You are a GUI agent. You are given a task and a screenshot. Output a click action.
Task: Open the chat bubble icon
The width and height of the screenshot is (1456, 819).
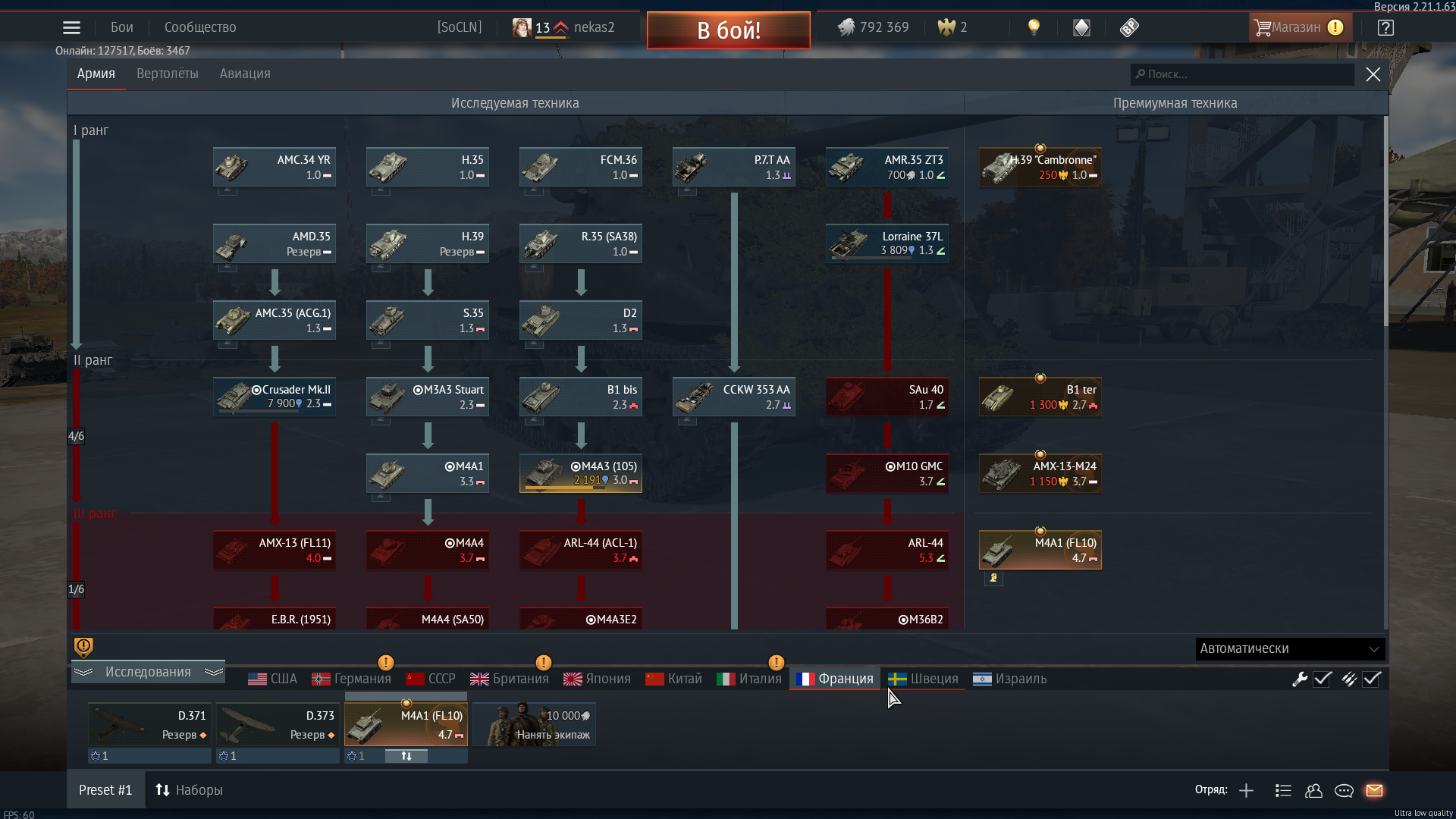(x=1344, y=791)
